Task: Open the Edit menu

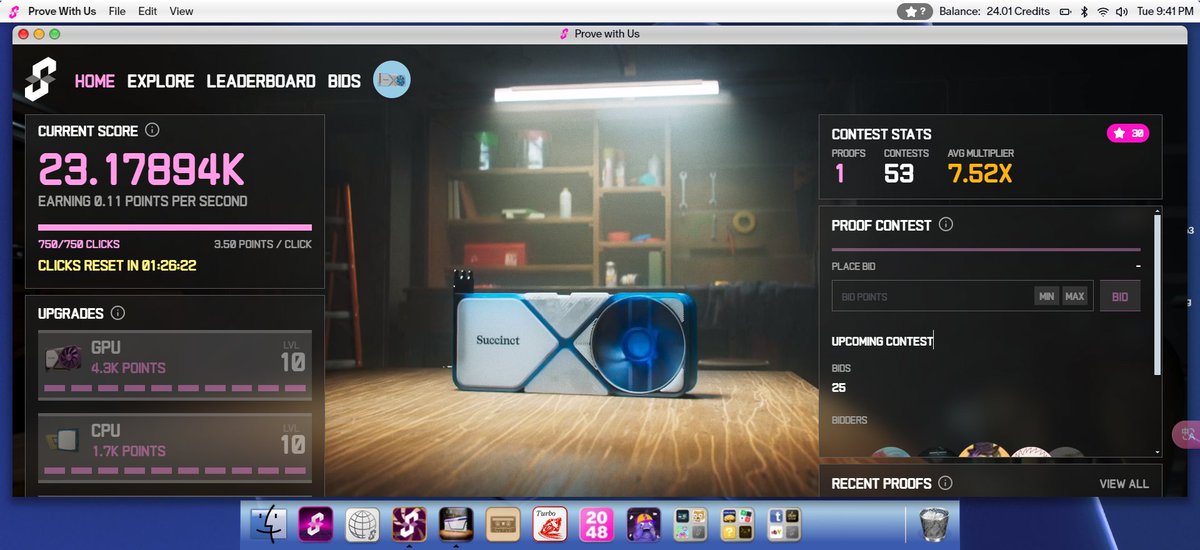Action: pyautogui.click(x=148, y=11)
